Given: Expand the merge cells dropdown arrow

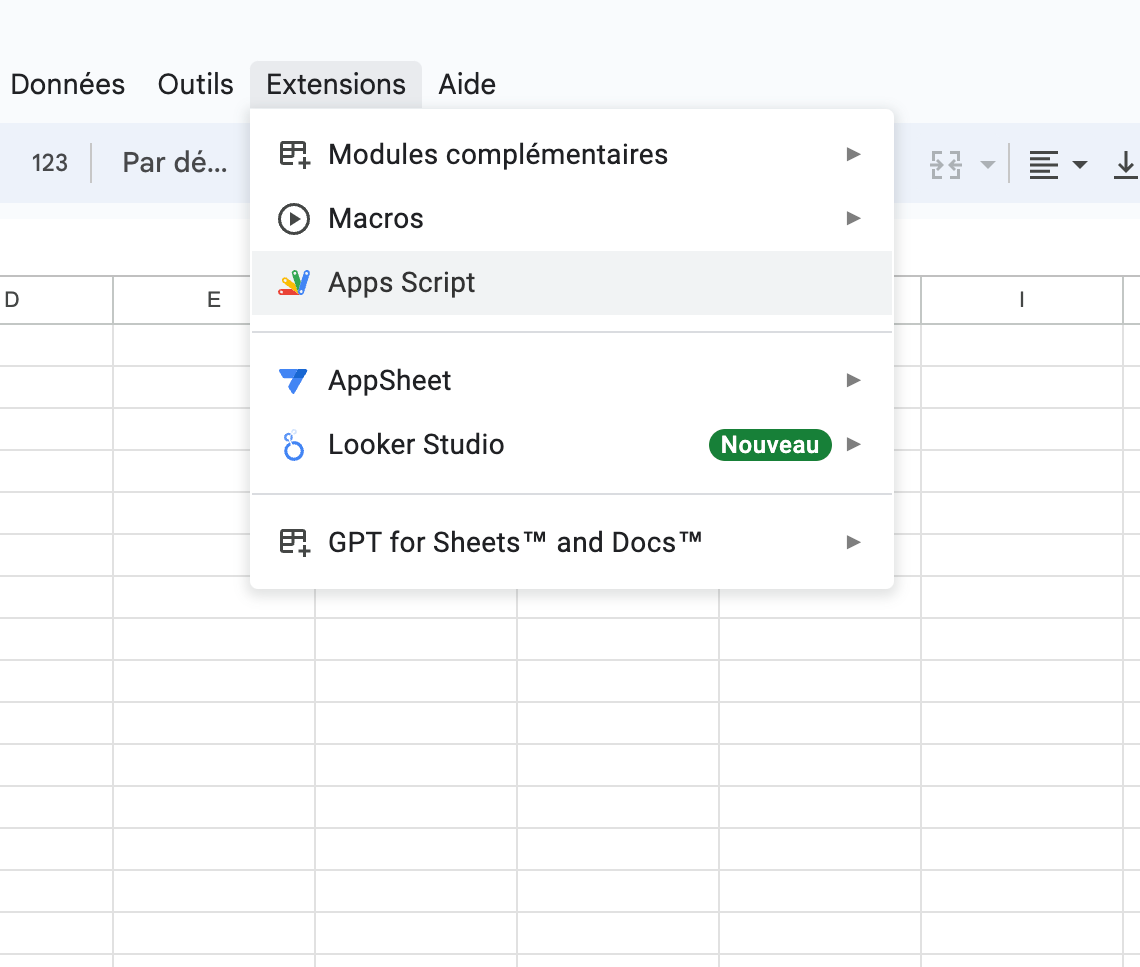Looking at the screenshot, I should point(987,164).
